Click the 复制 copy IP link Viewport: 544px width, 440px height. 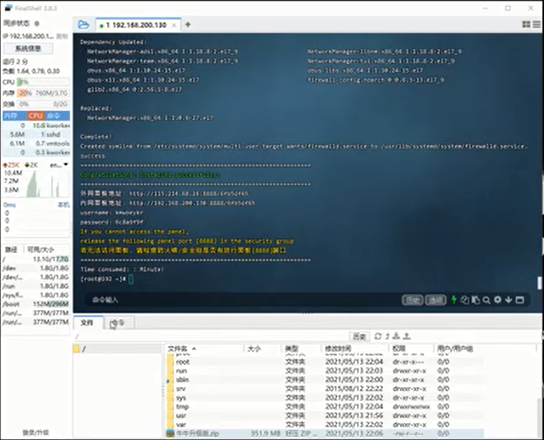click(x=62, y=36)
